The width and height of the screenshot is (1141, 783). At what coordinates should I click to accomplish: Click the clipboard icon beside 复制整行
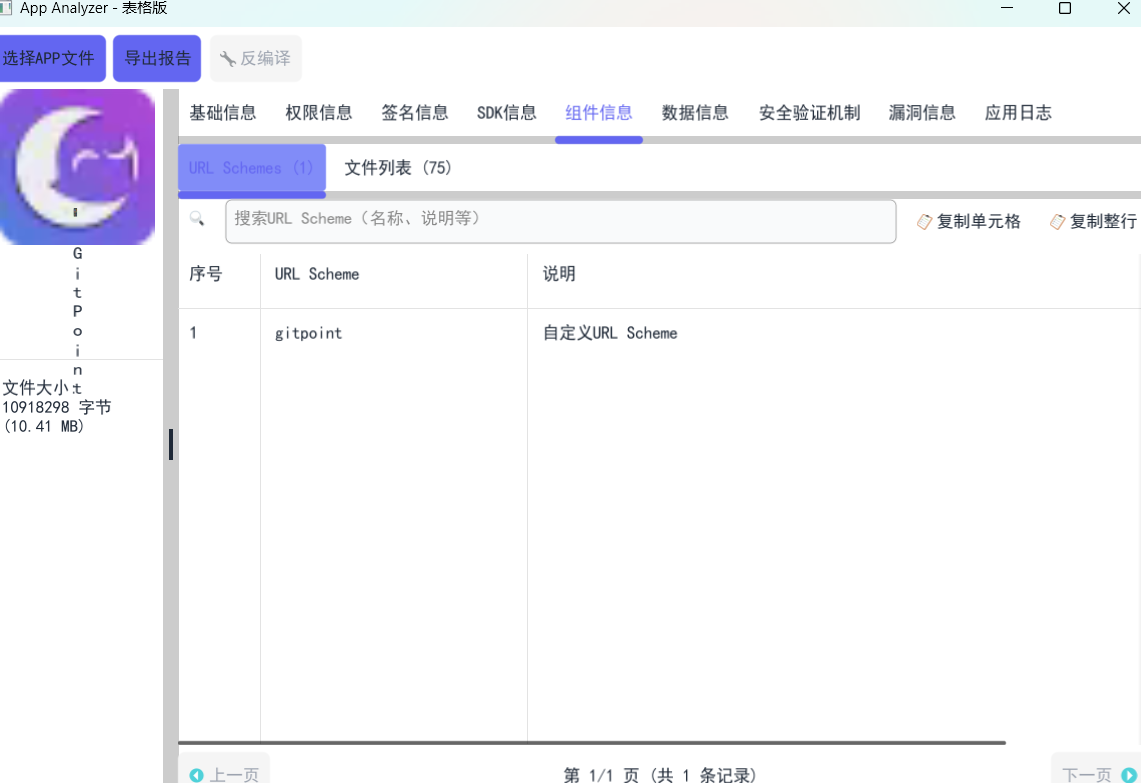(x=1057, y=221)
